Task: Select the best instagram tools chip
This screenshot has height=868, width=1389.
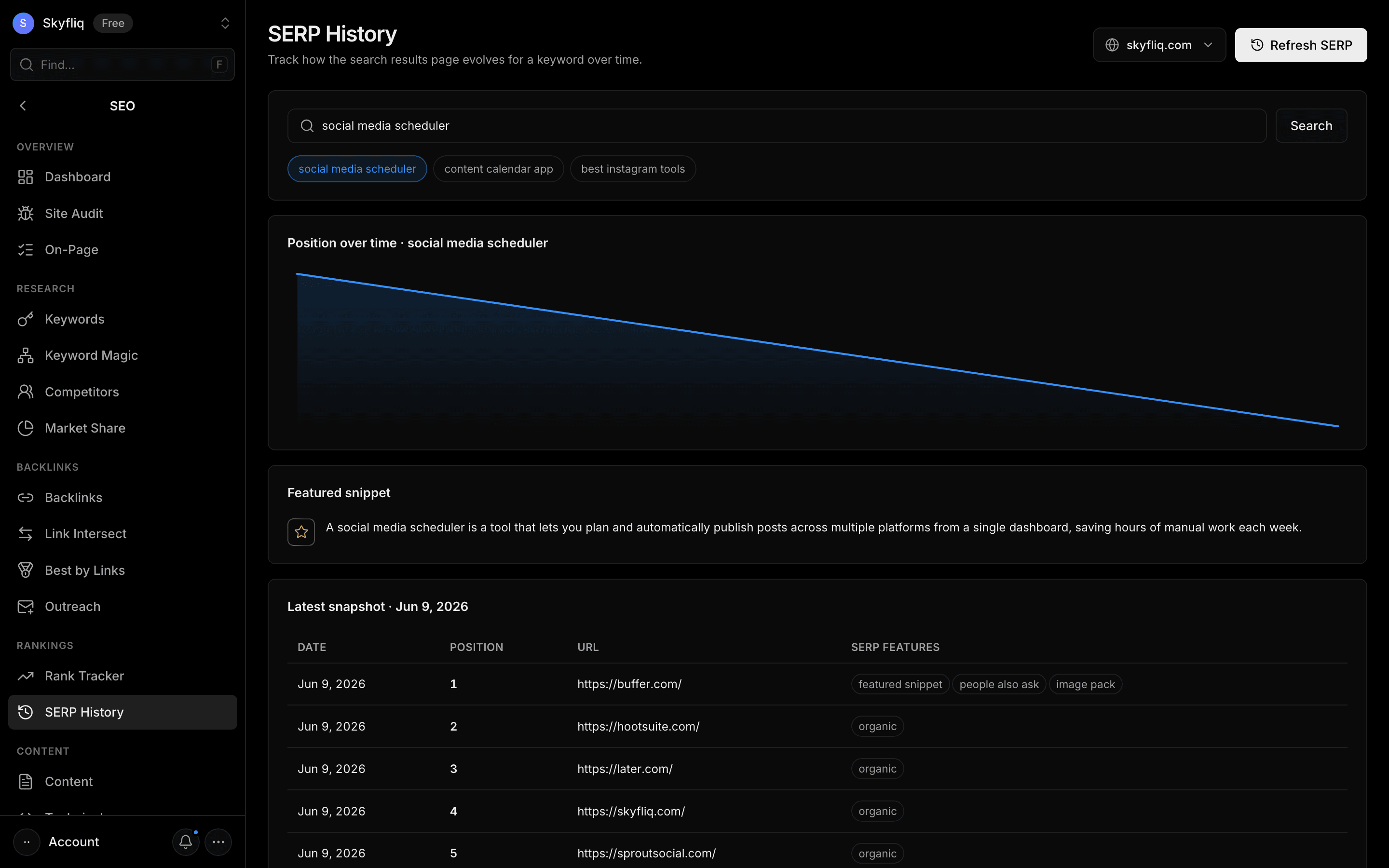Action: (633, 169)
